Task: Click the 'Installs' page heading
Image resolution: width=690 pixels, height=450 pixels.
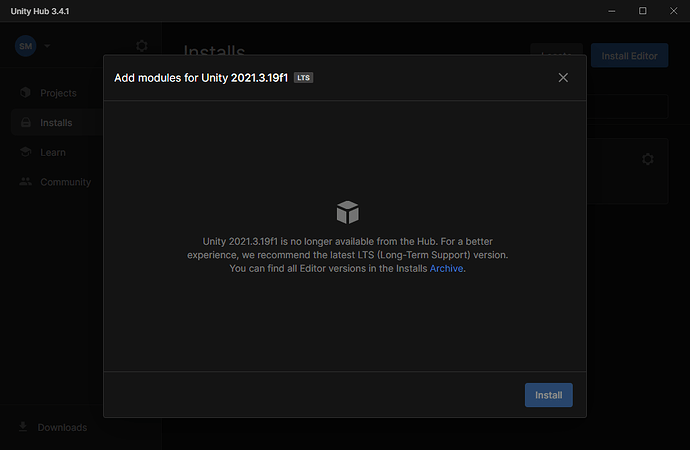Action: tap(214, 50)
